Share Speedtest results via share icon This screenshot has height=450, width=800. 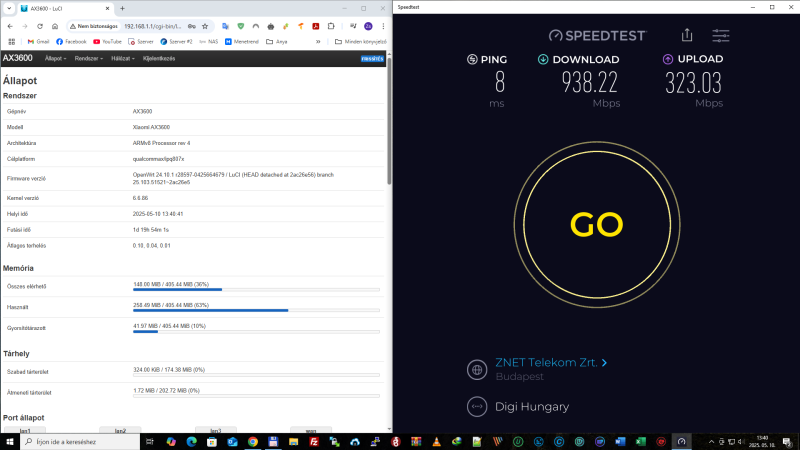(687, 35)
